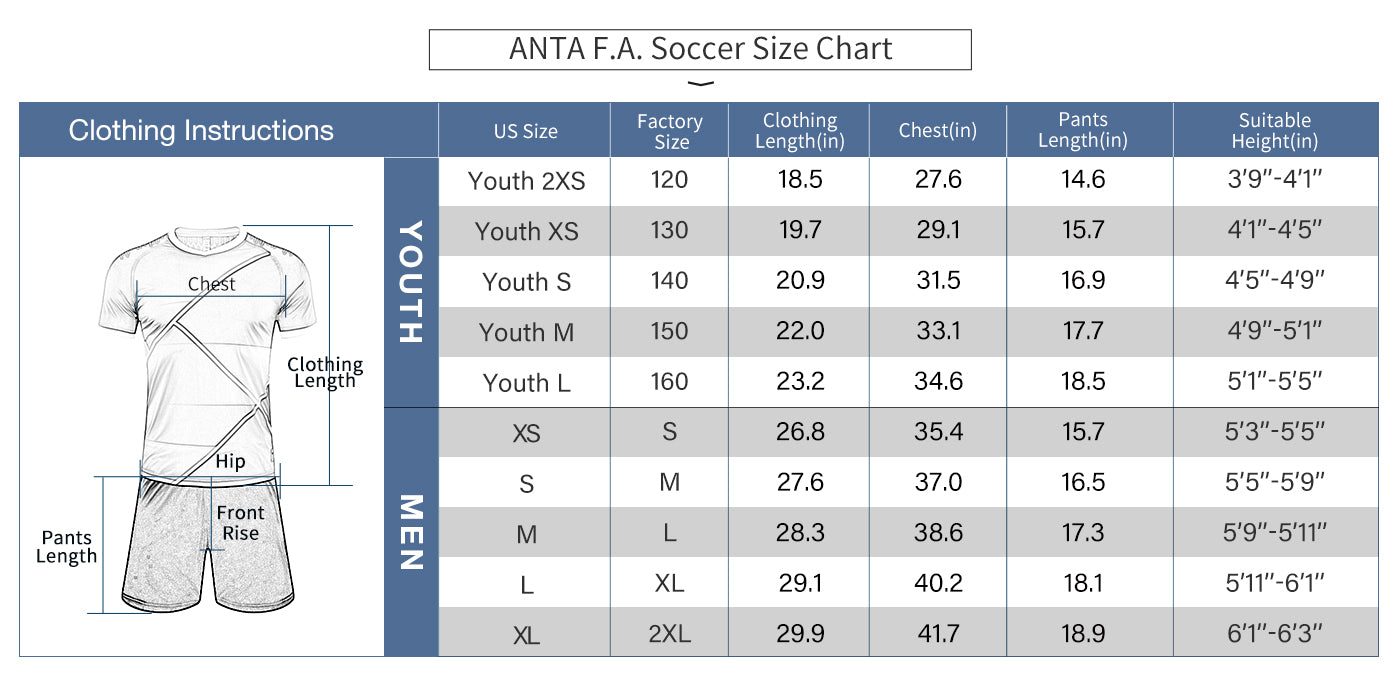The image size is (1400, 683).
Task: Click the US Size column header
Action: [x=525, y=131]
